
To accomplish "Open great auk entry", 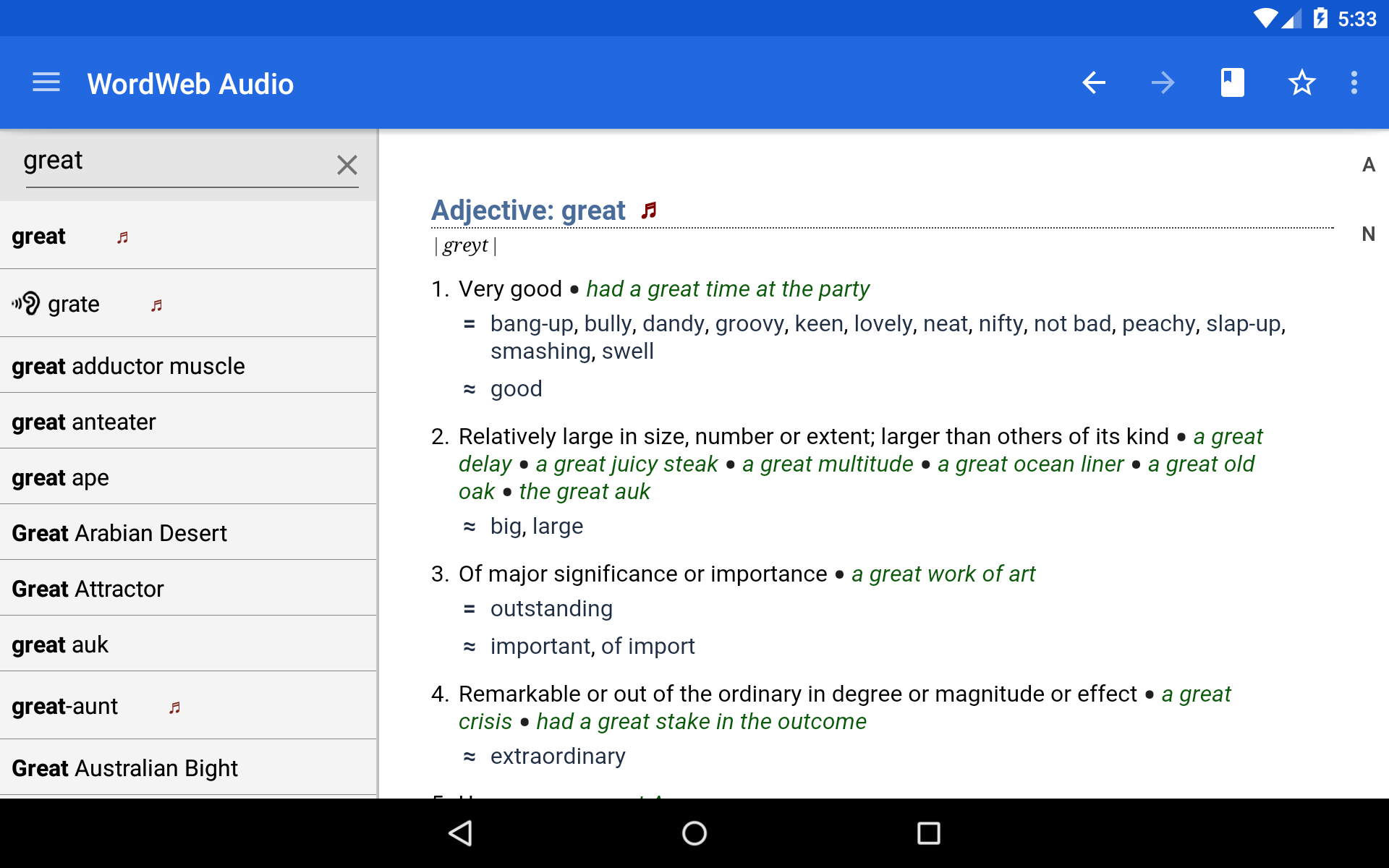I will pos(188,644).
